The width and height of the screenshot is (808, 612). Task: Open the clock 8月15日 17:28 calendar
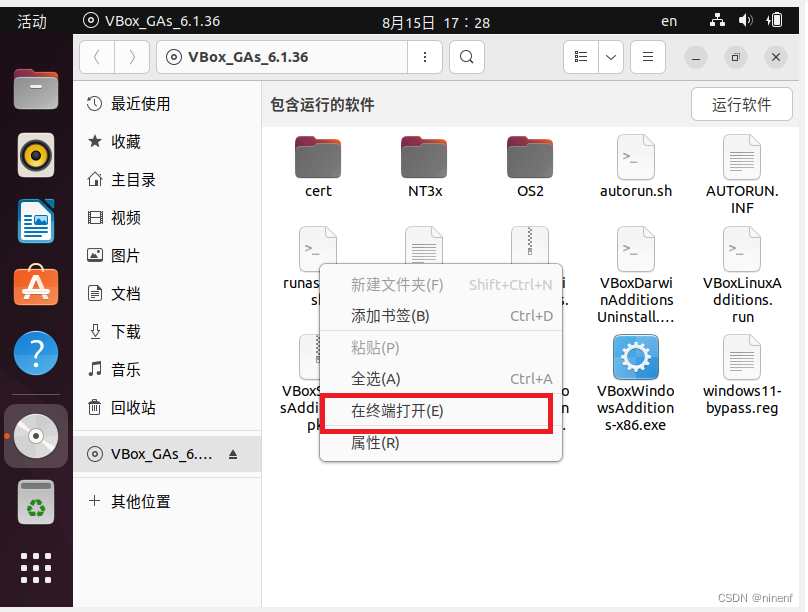tap(436, 22)
